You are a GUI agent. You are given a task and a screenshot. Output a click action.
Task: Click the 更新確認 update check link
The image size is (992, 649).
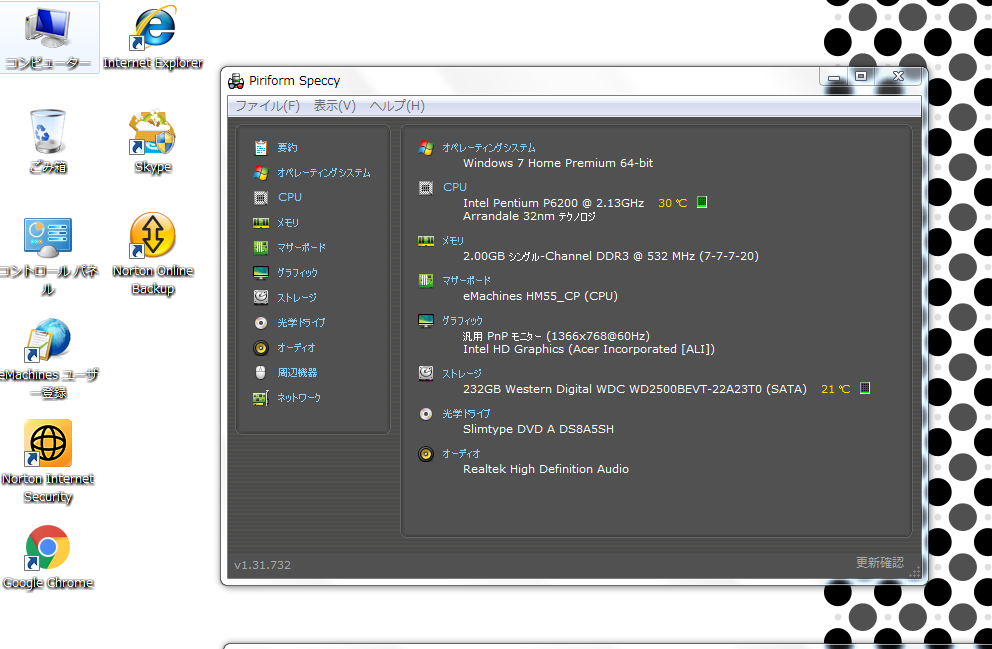tap(880, 562)
